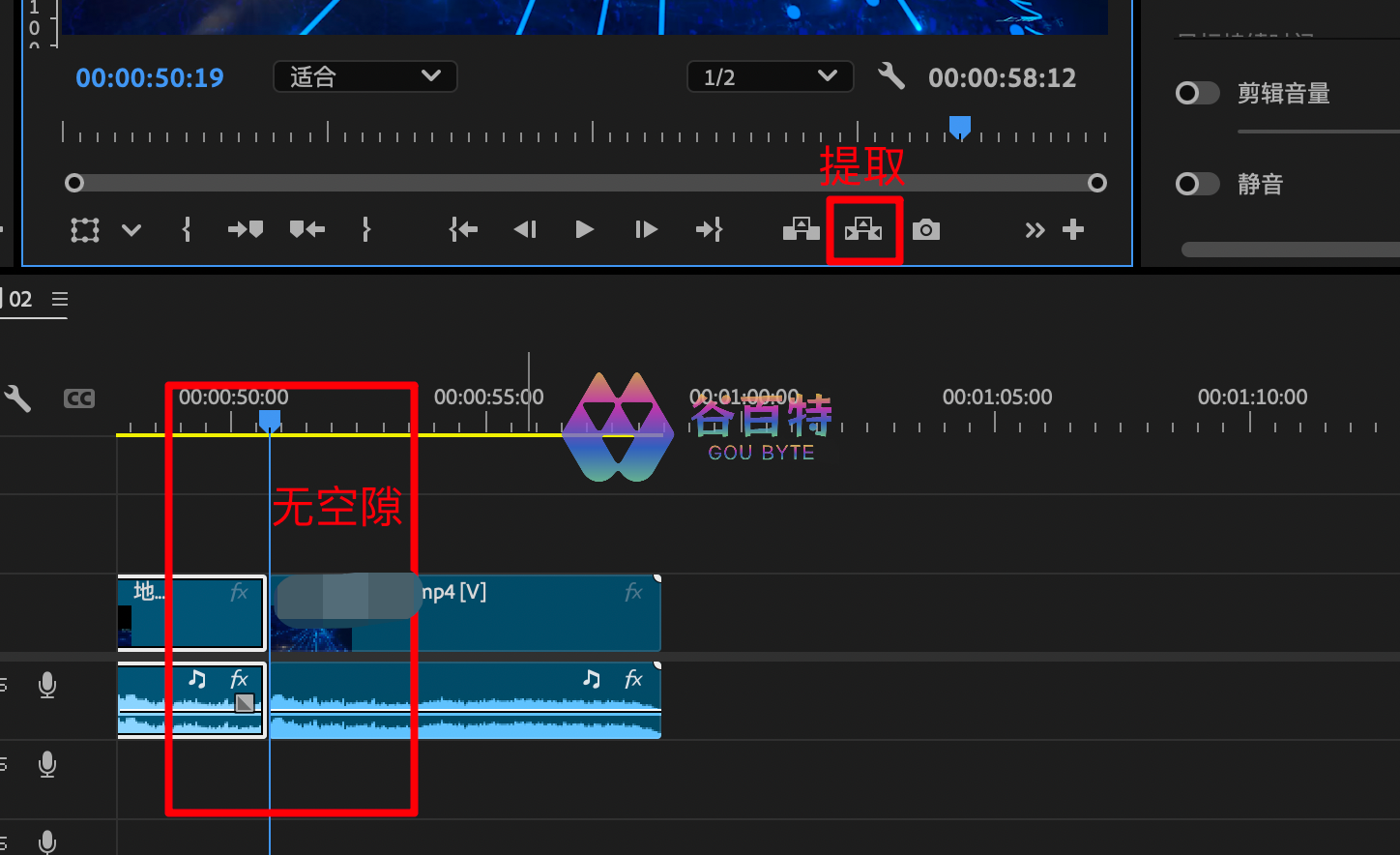Click the Lift button next to Extract
This screenshot has height=855, width=1400.
coord(801,229)
